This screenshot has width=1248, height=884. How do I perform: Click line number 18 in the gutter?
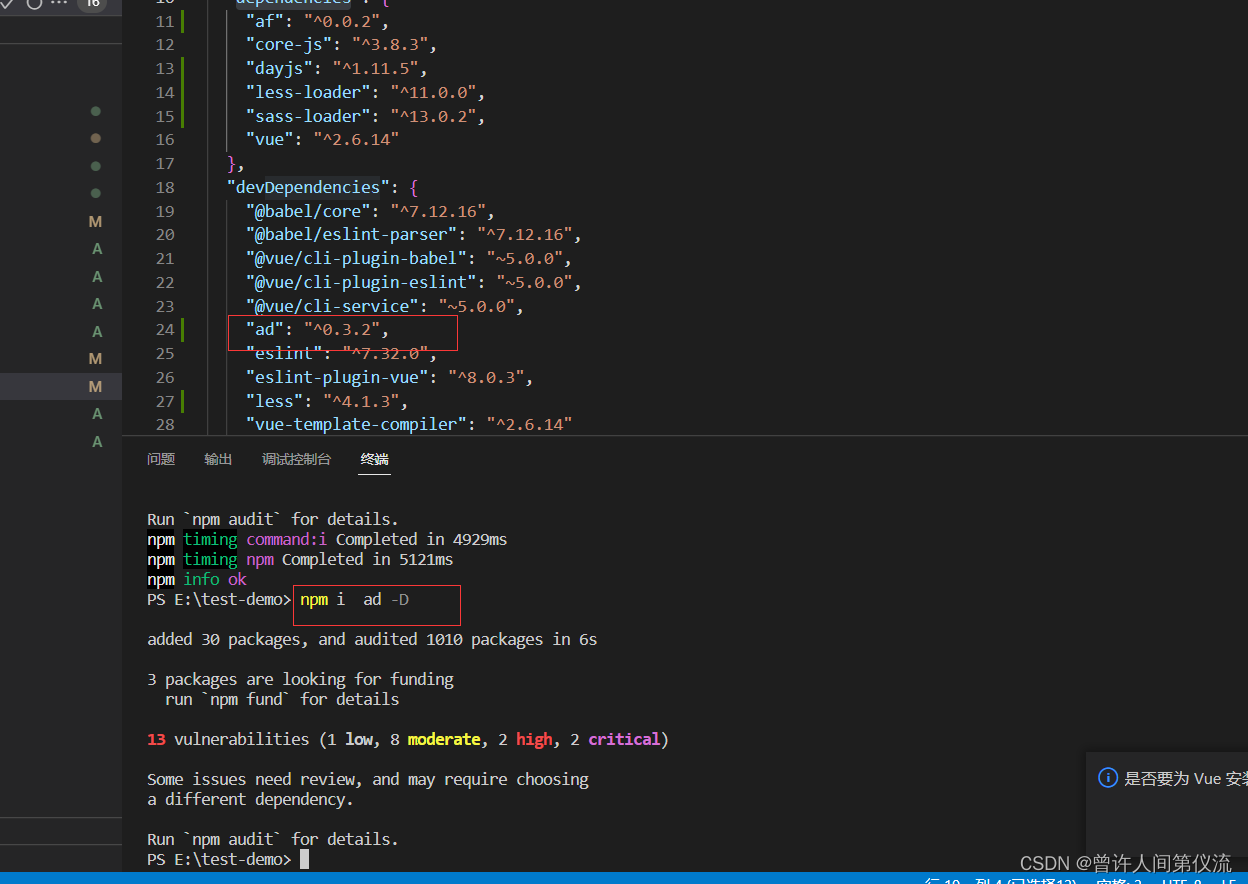pos(164,187)
